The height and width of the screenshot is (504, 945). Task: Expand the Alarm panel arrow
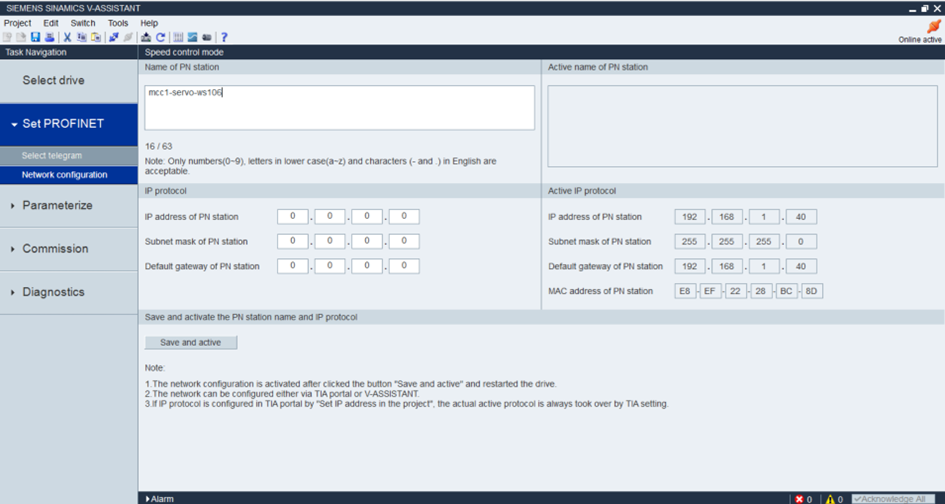tap(148, 499)
